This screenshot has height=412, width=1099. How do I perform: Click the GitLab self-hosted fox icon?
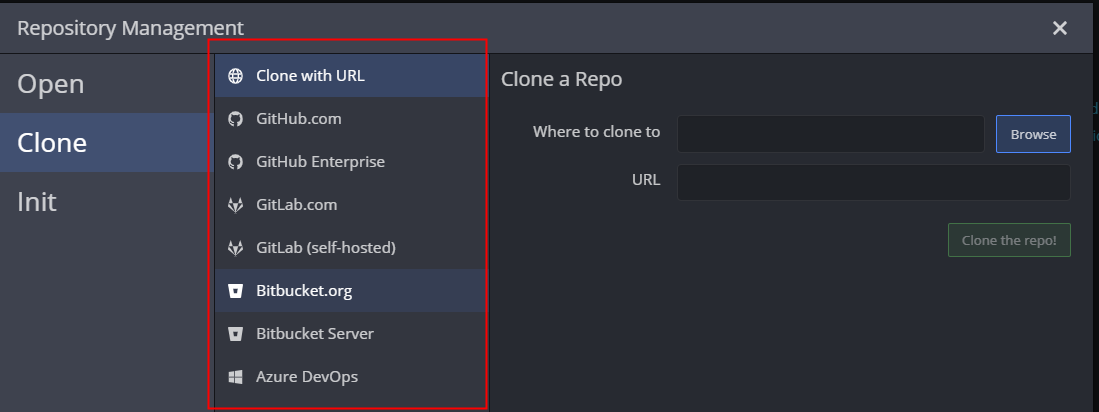[x=236, y=248]
